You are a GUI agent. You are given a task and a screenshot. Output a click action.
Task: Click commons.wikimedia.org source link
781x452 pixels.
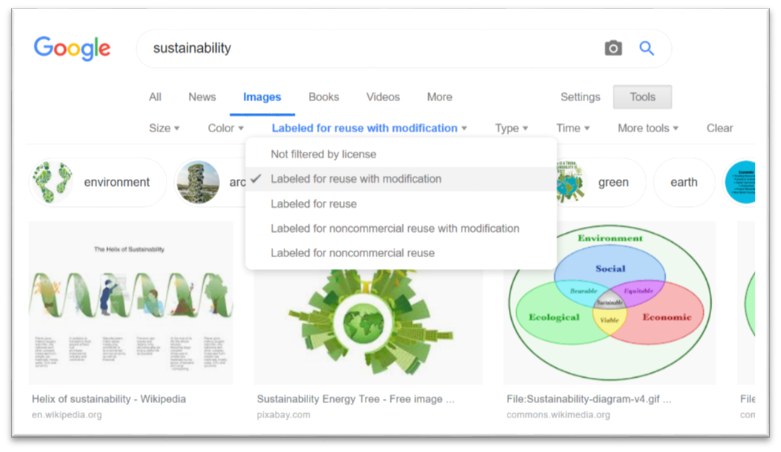click(x=558, y=415)
